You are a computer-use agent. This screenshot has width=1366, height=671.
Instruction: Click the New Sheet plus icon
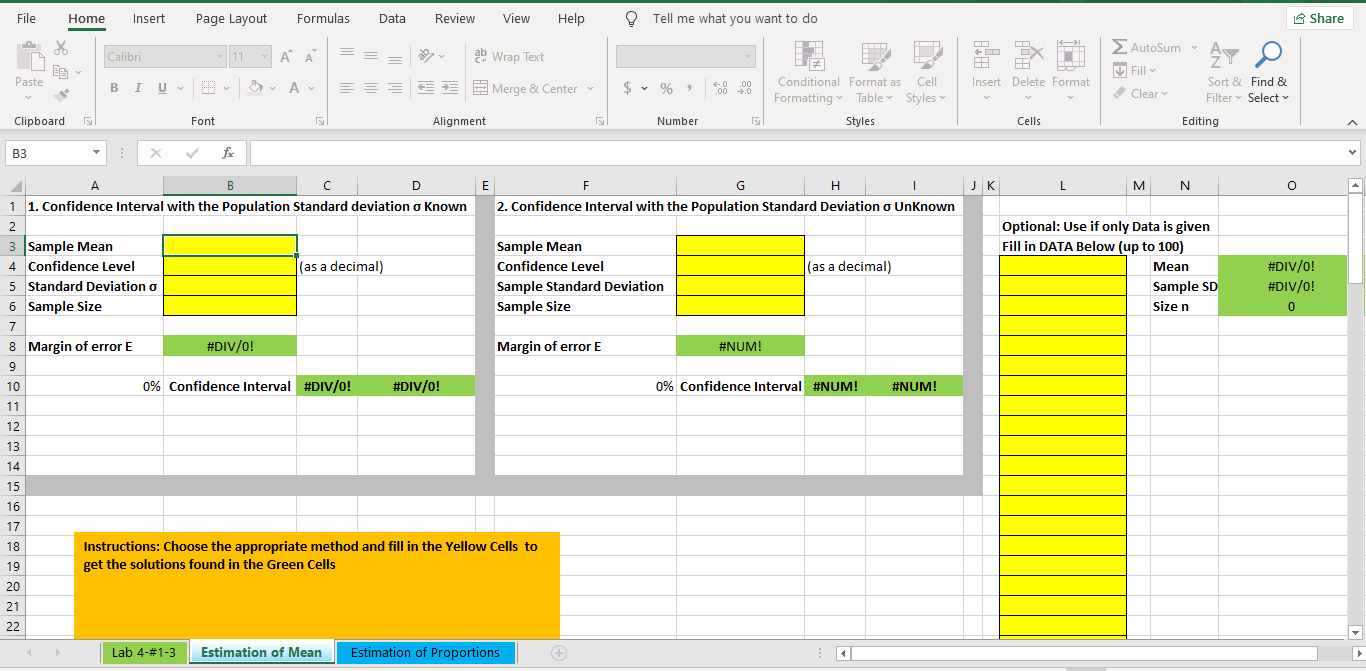pos(558,652)
